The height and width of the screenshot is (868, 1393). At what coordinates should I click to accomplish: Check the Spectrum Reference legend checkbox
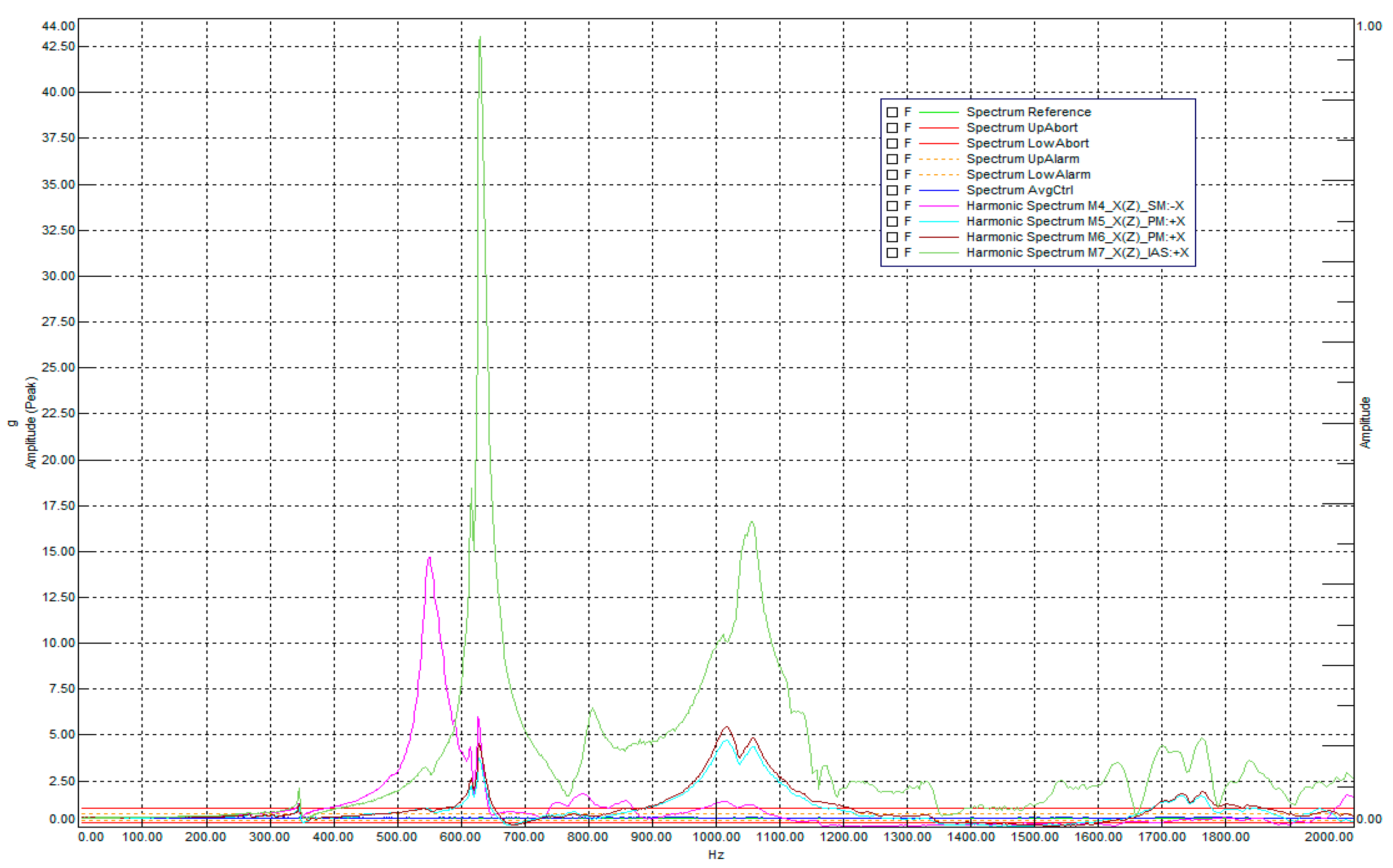click(x=892, y=113)
